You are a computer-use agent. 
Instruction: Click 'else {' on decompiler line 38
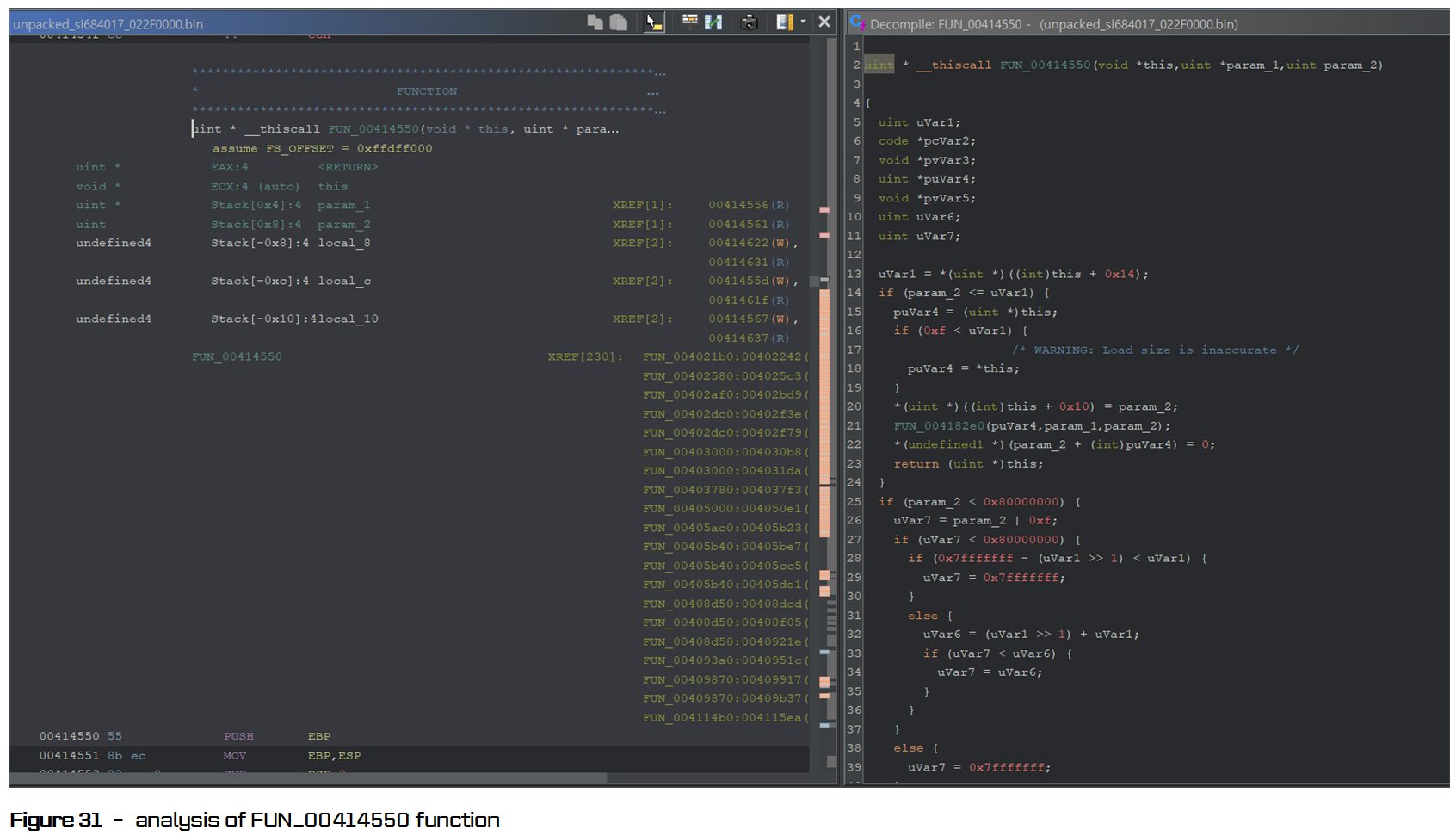916,748
